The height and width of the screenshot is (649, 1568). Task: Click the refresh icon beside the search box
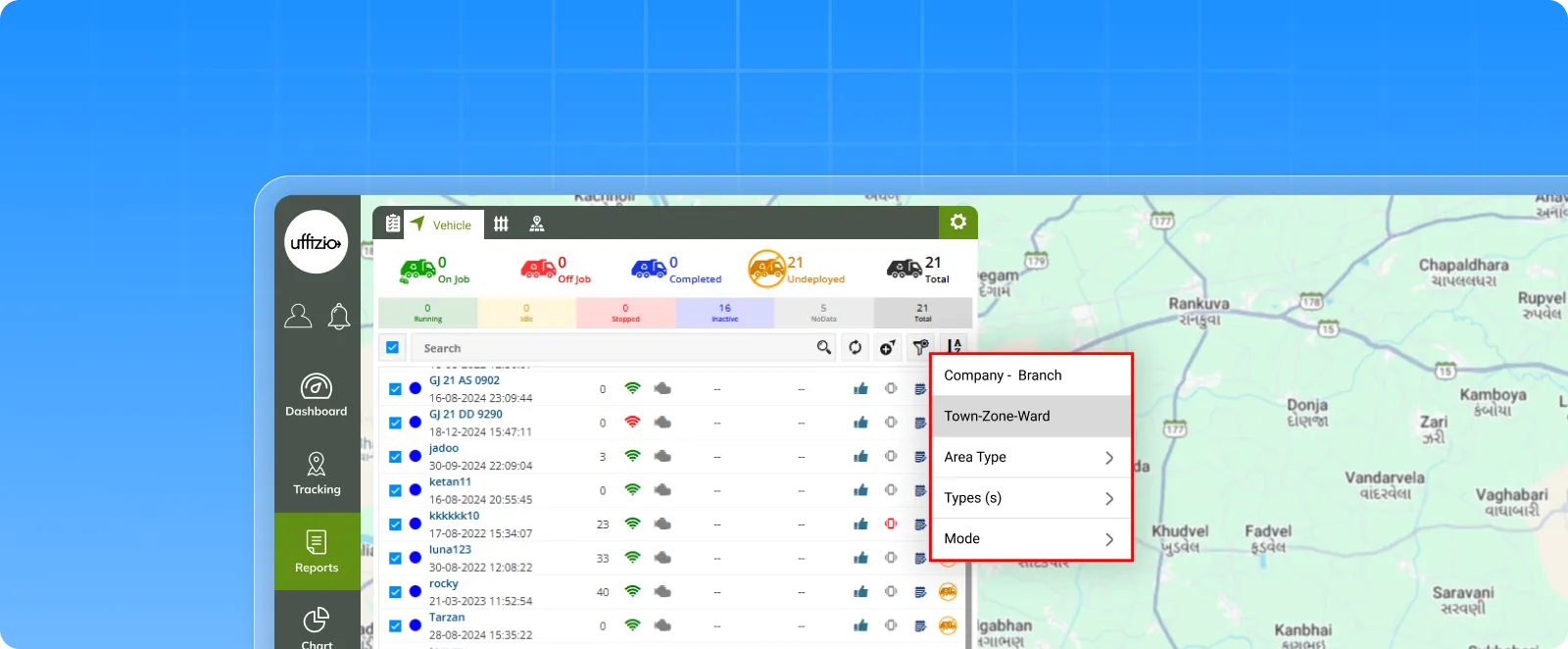coord(855,348)
